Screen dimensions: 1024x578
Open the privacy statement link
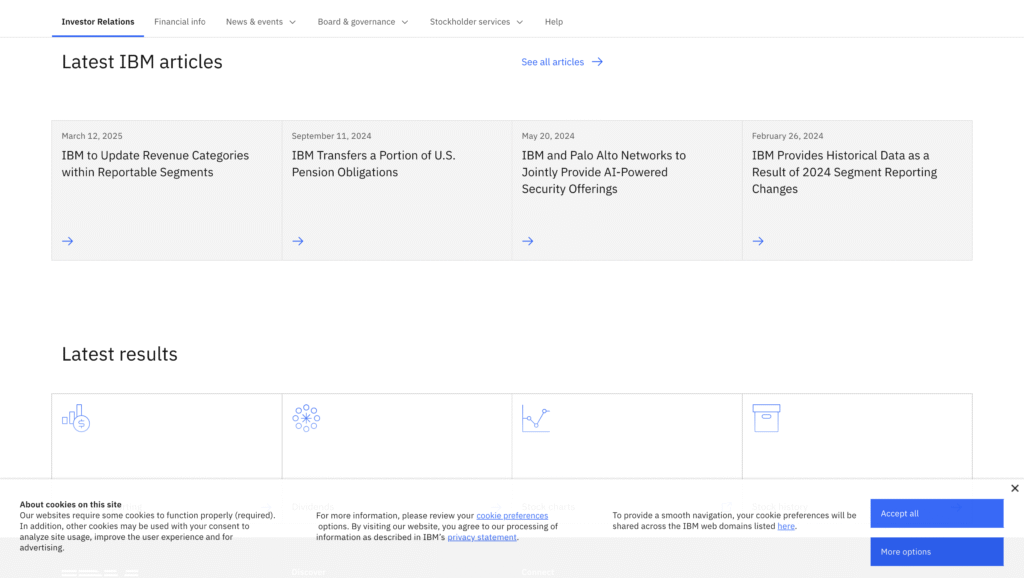pyautogui.click(x=482, y=537)
